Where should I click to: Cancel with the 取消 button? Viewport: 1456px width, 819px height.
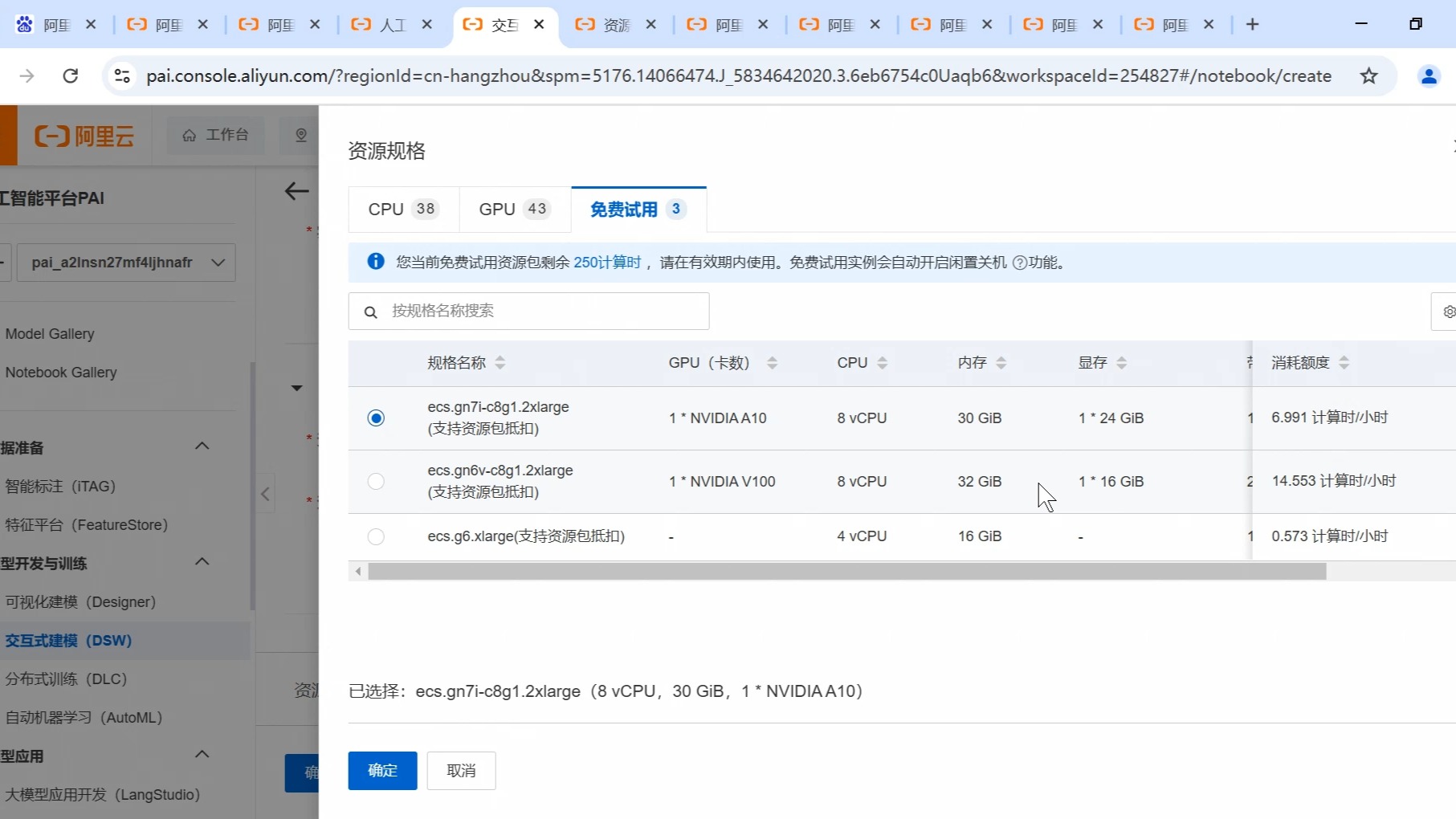461,771
